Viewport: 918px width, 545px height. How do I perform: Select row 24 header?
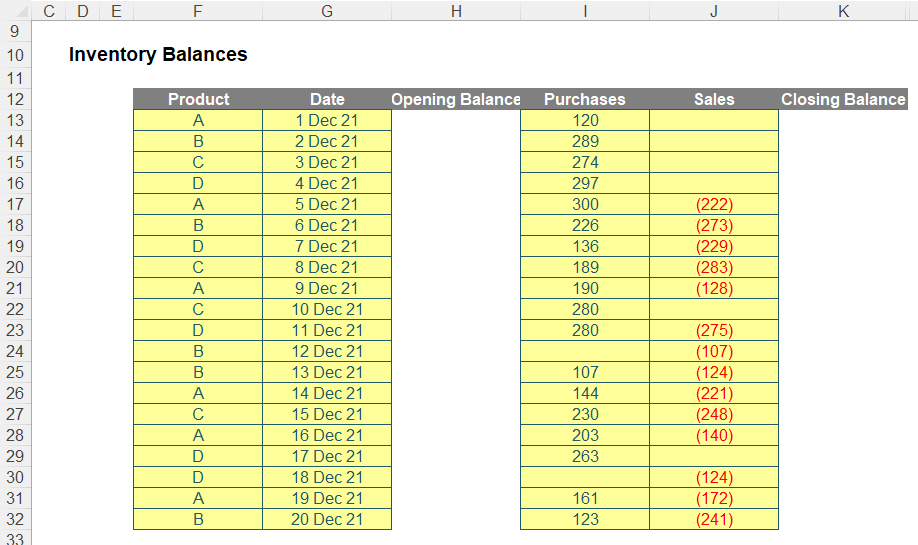coord(15,351)
